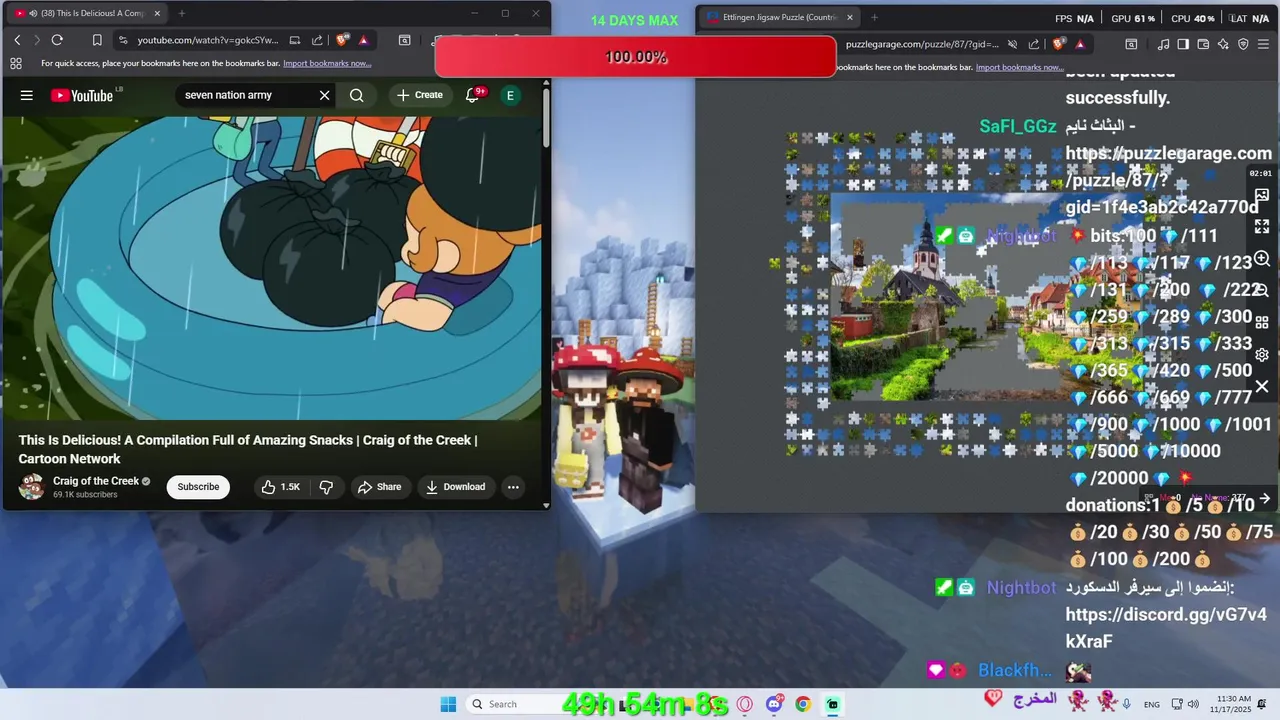
Task: Open the Brave VPN shield icon
Action: [1243, 44]
